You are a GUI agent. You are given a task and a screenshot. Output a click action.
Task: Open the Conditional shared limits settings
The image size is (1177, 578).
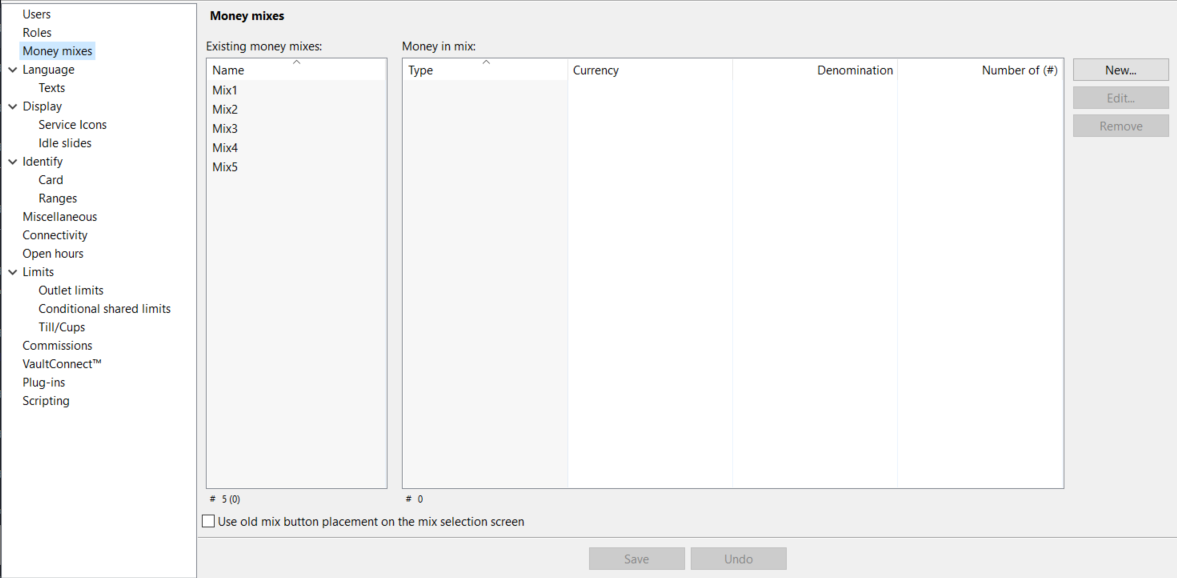[104, 308]
